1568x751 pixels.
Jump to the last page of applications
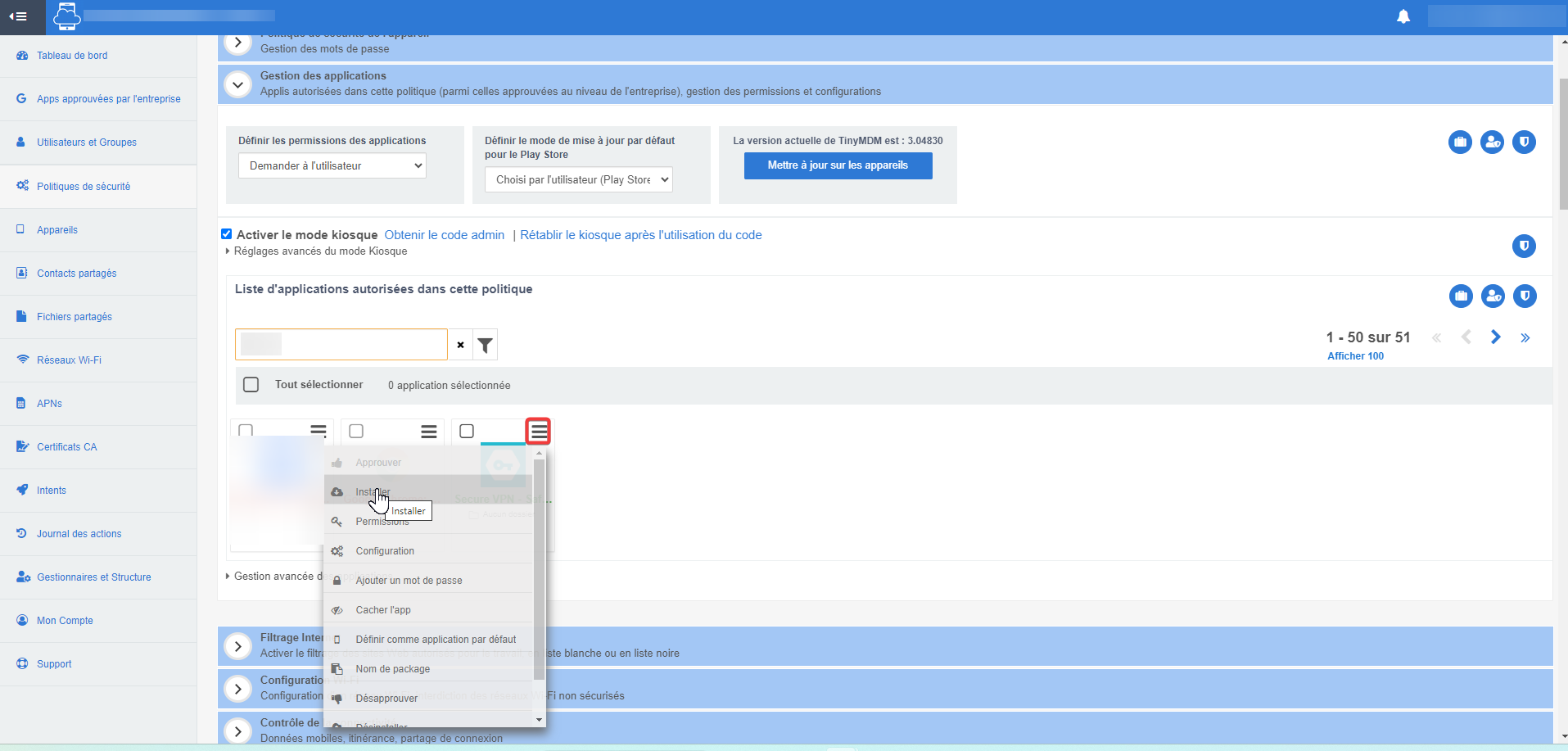[1525, 337]
